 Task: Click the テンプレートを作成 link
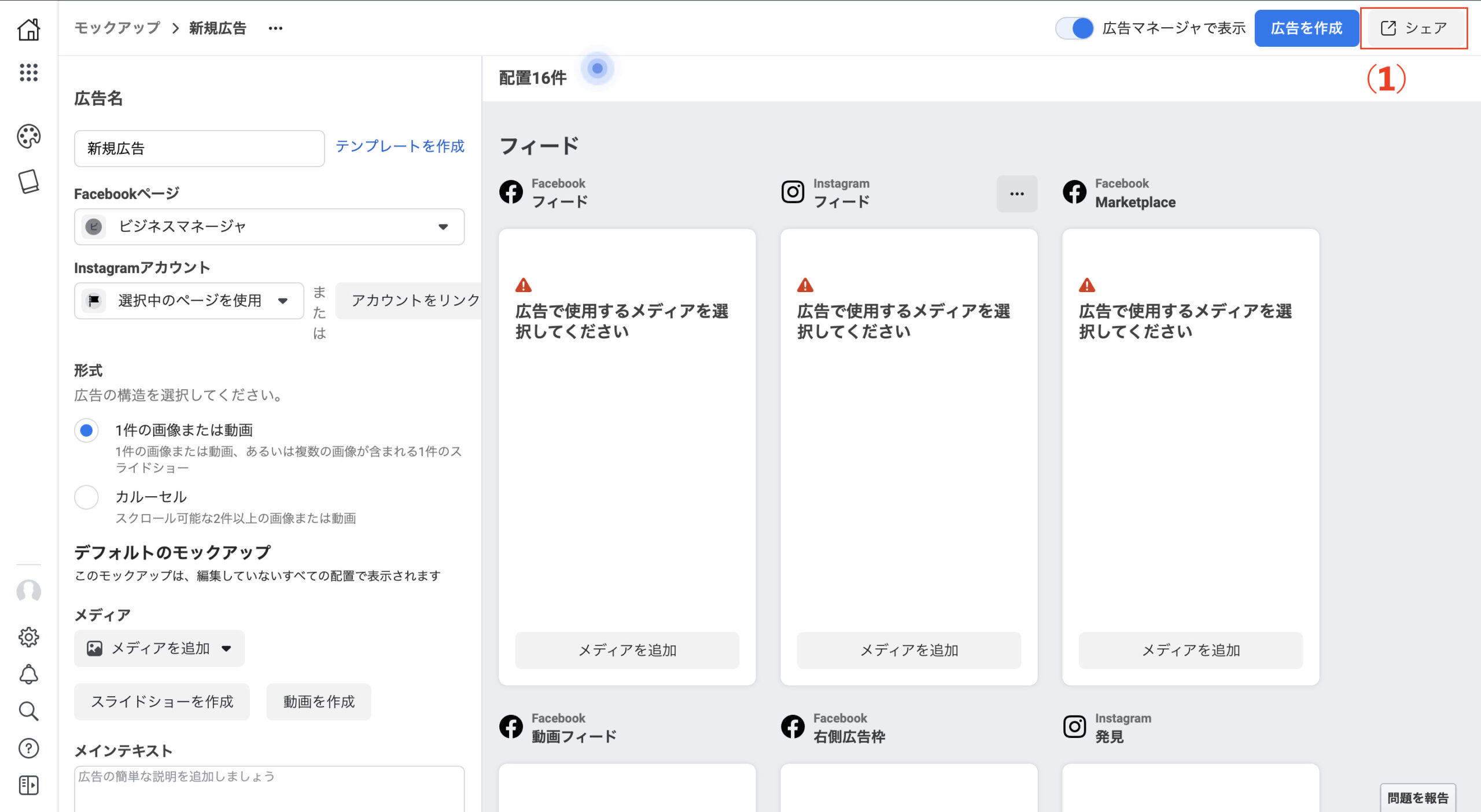tap(400, 146)
